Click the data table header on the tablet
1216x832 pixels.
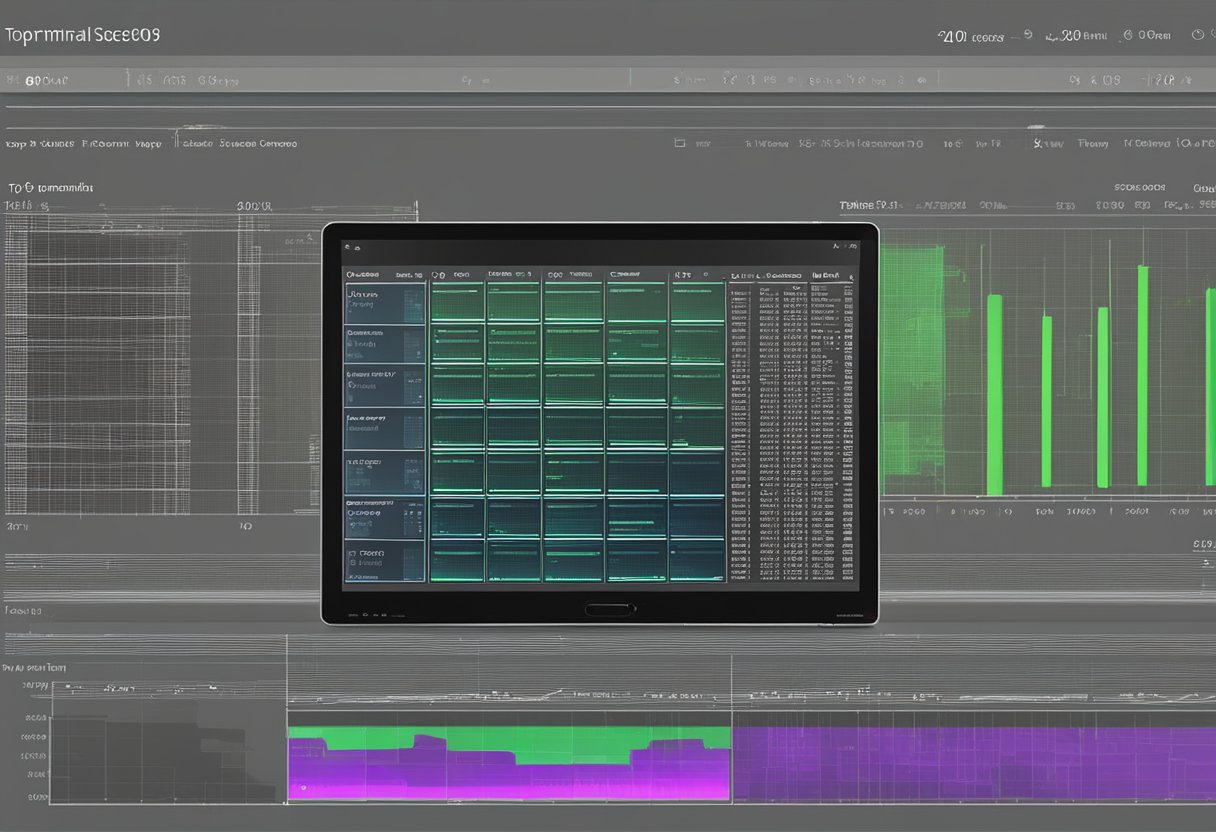pos(790,274)
